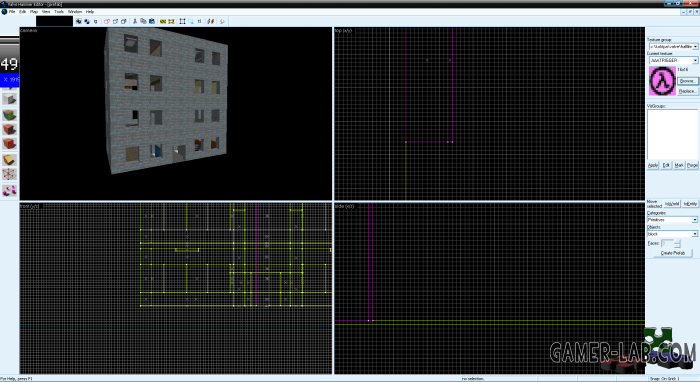The height and width of the screenshot is (382, 700).
Task: Select the Vertex Manipulation tool icon
Action: [x=9, y=174]
